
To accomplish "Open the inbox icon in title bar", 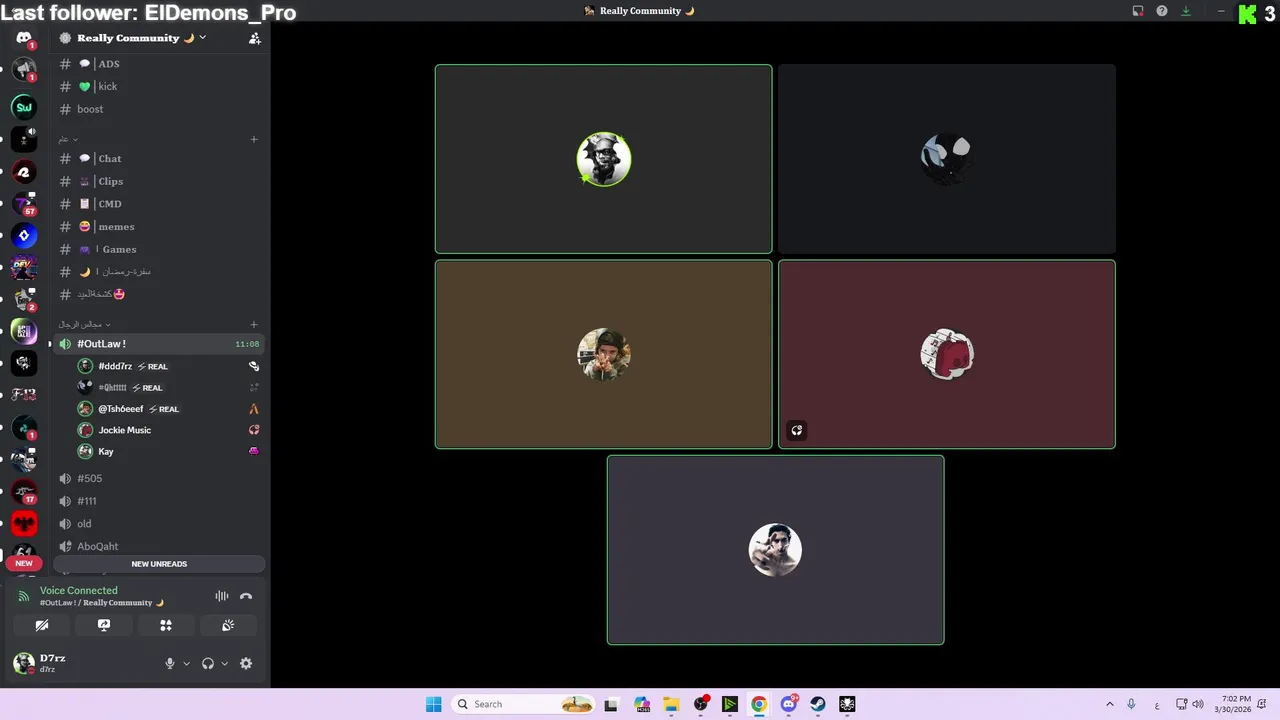I will (1138, 11).
